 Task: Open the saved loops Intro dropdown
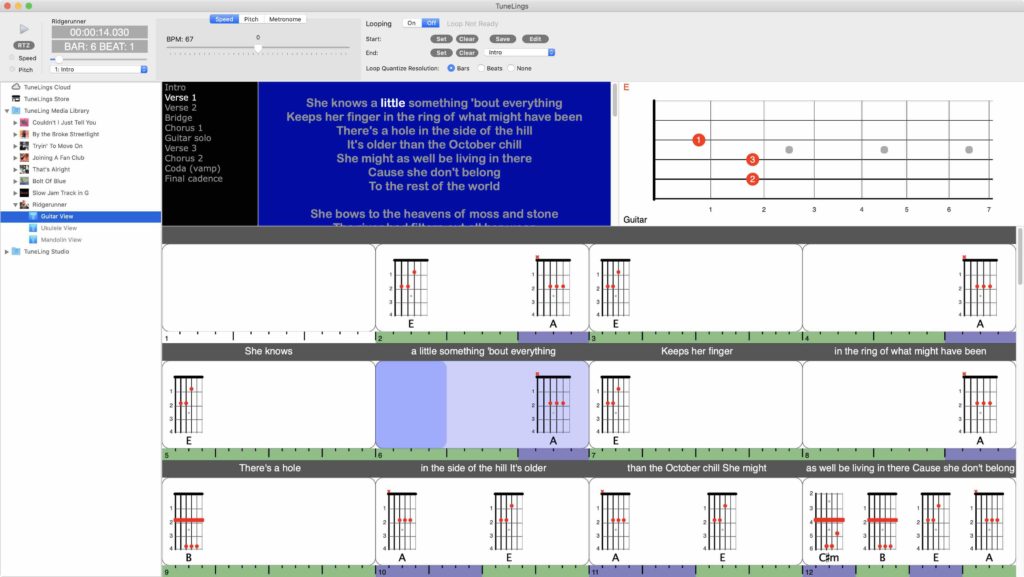pyautogui.click(x=520, y=52)
